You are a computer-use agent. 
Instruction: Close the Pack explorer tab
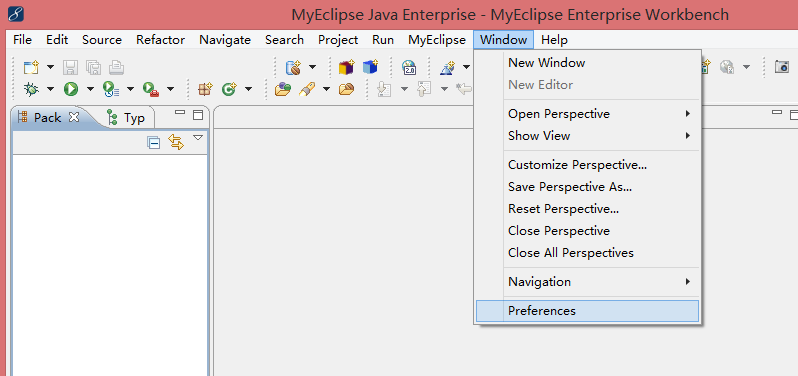(x=74, y=117)
